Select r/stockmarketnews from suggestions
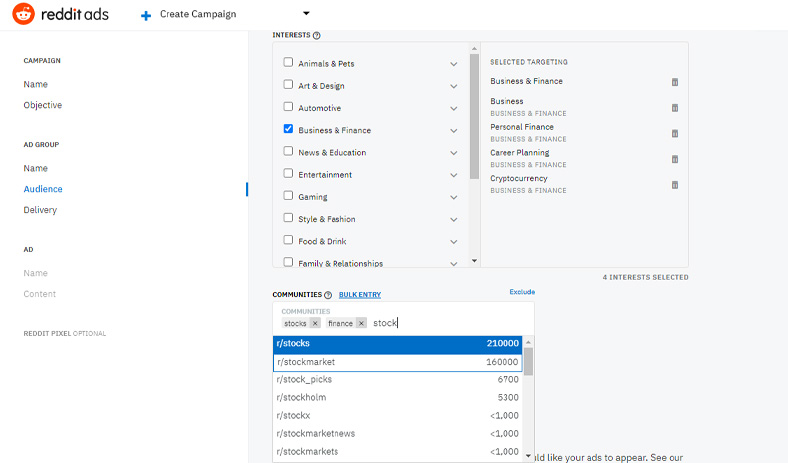Viewport: 788px width, 463px height. pyautogui.click(x=398, y=434)
